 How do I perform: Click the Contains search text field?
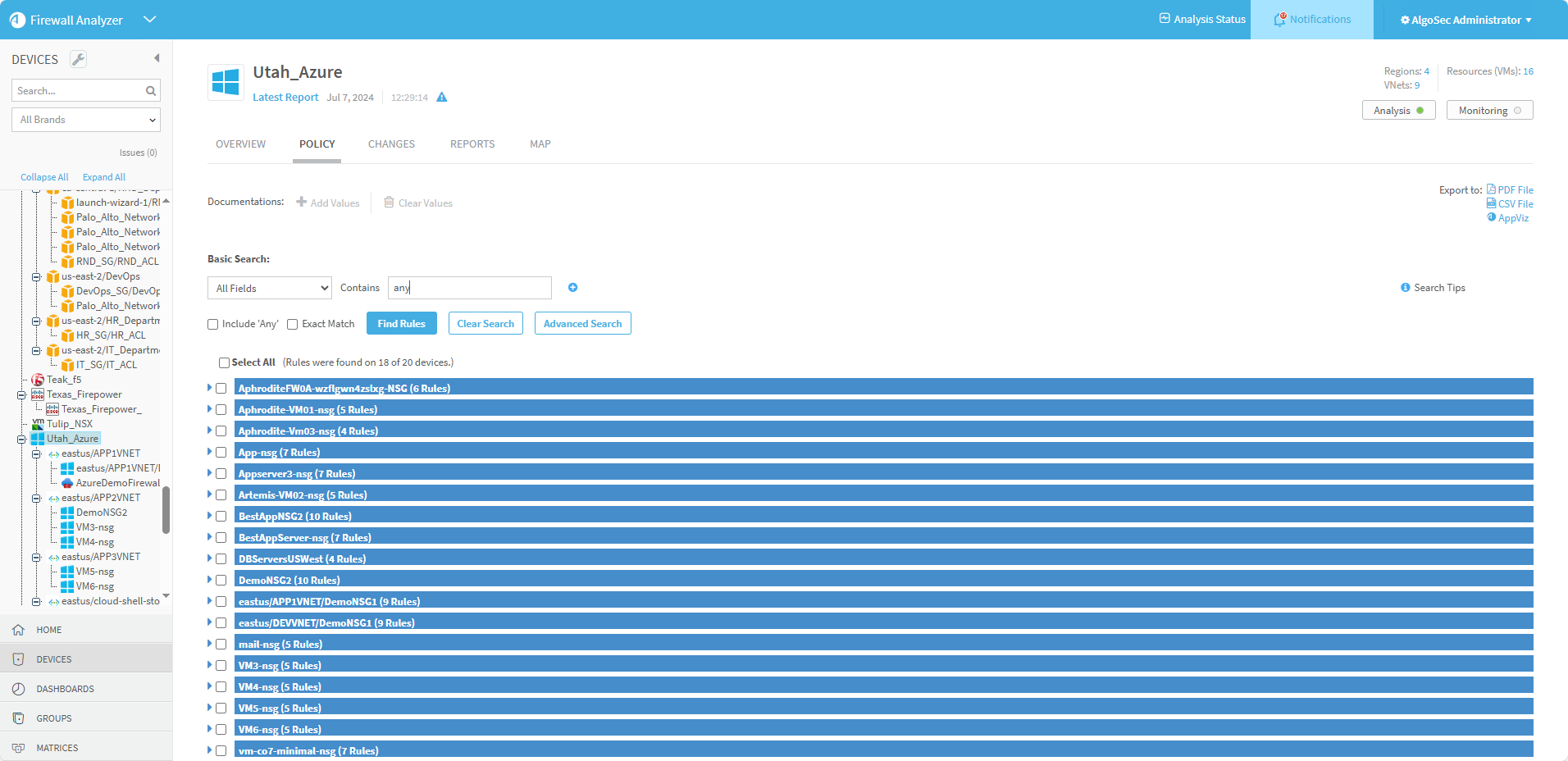(x=469, y=288)
